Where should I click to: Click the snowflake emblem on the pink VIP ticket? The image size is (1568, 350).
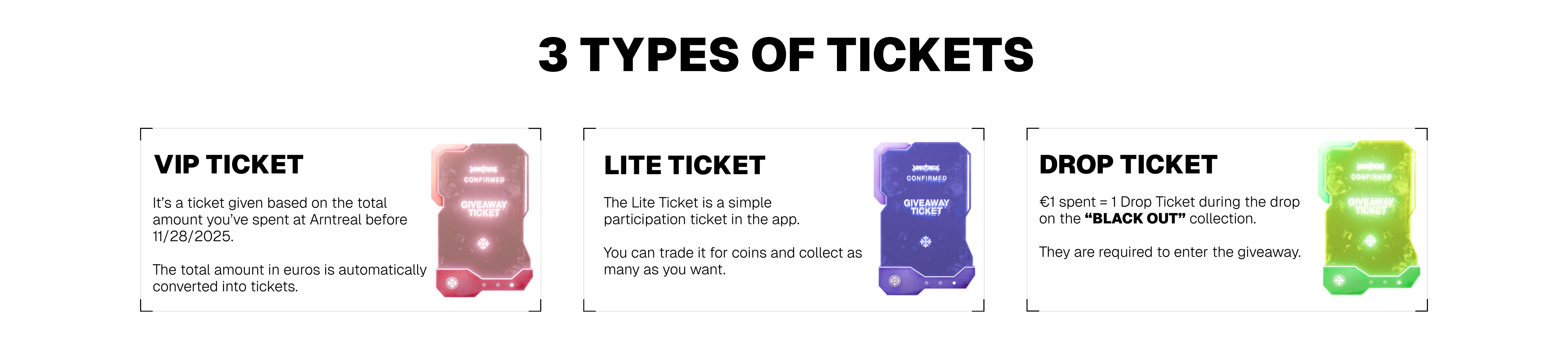[x=483, y=243]
